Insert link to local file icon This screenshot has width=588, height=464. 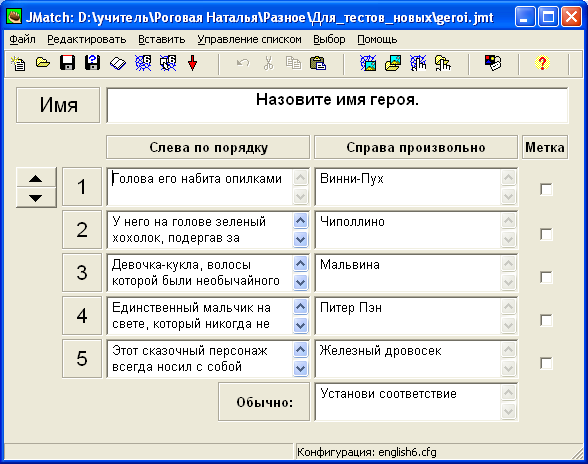coord(442,63)
